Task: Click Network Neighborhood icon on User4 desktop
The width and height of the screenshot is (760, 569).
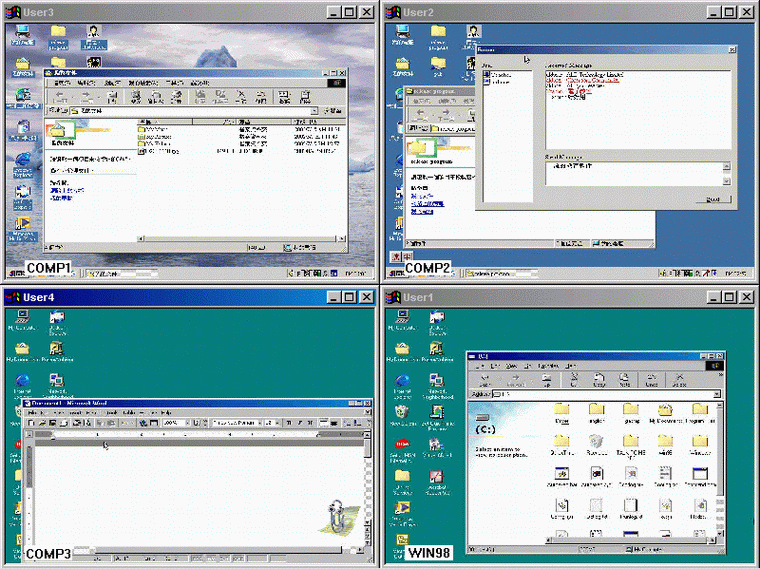Action: (x=56, y=381)
